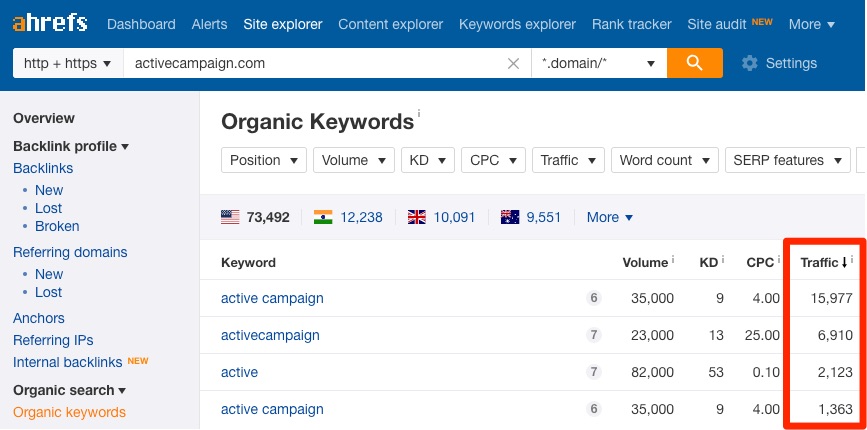Open Rank tracker in the top navigation
This screenshot has width=867, height=430.
(x=631, y=24)
